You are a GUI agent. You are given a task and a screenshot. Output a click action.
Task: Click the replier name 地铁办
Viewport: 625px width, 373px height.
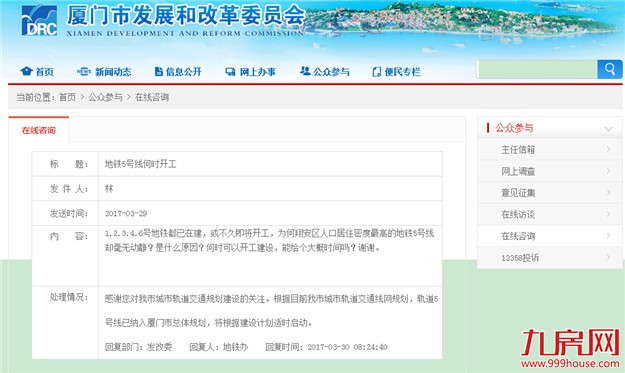(235, 347)
